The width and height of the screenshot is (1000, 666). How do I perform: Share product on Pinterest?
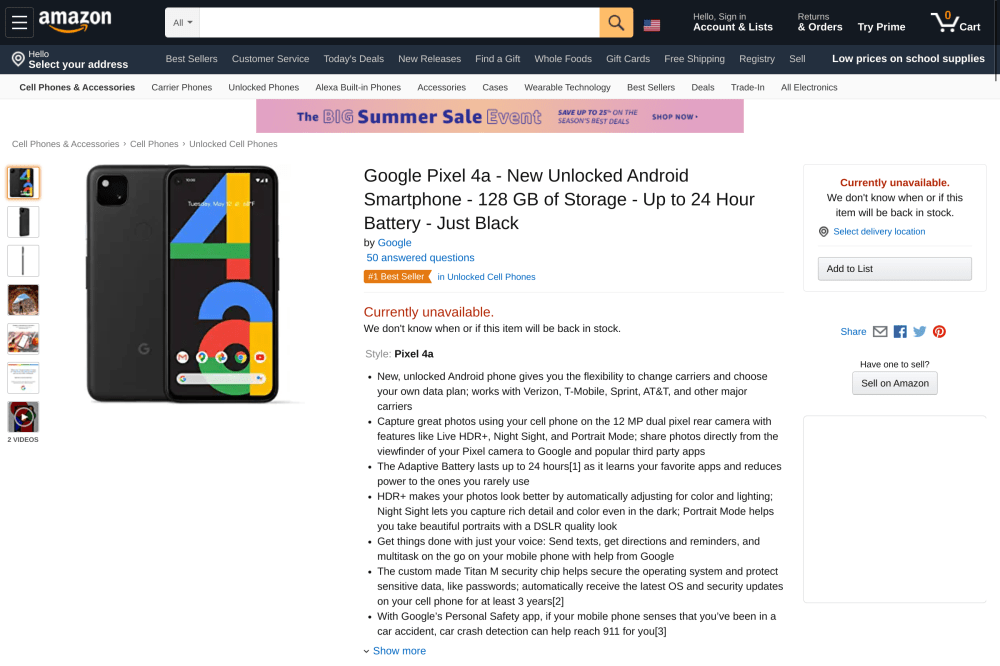[x=939, y=332]
